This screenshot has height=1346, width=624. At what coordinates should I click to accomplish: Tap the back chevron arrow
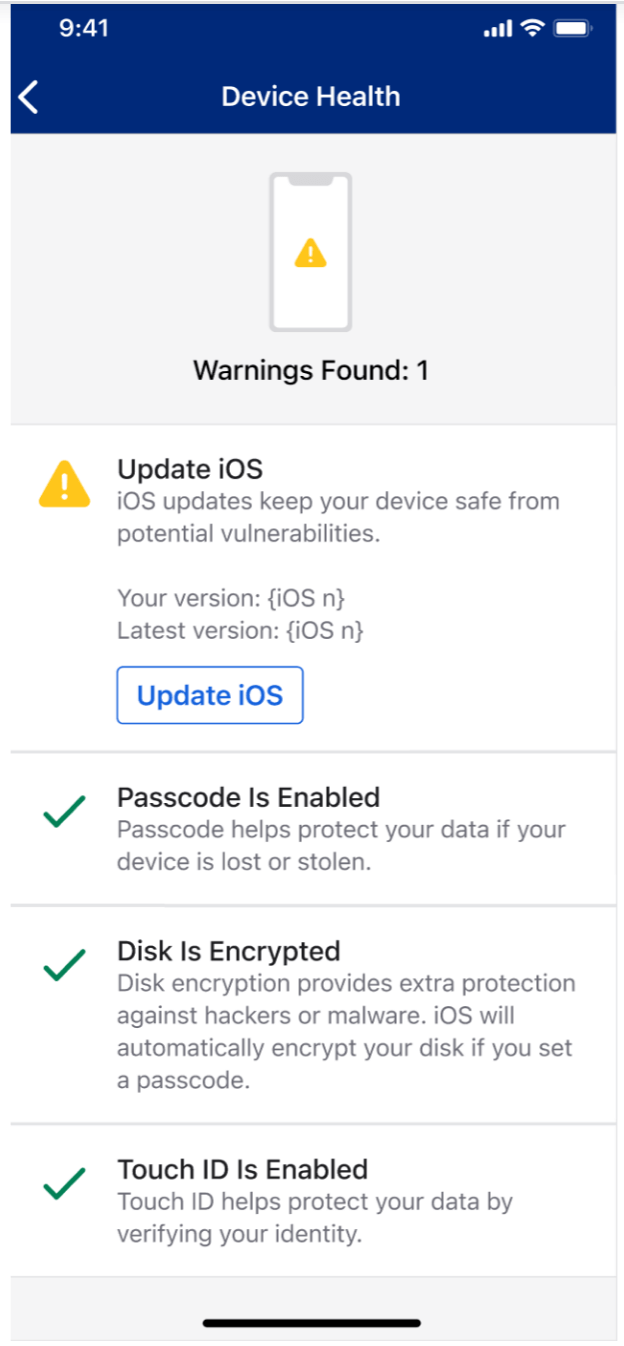click(29, 97)
